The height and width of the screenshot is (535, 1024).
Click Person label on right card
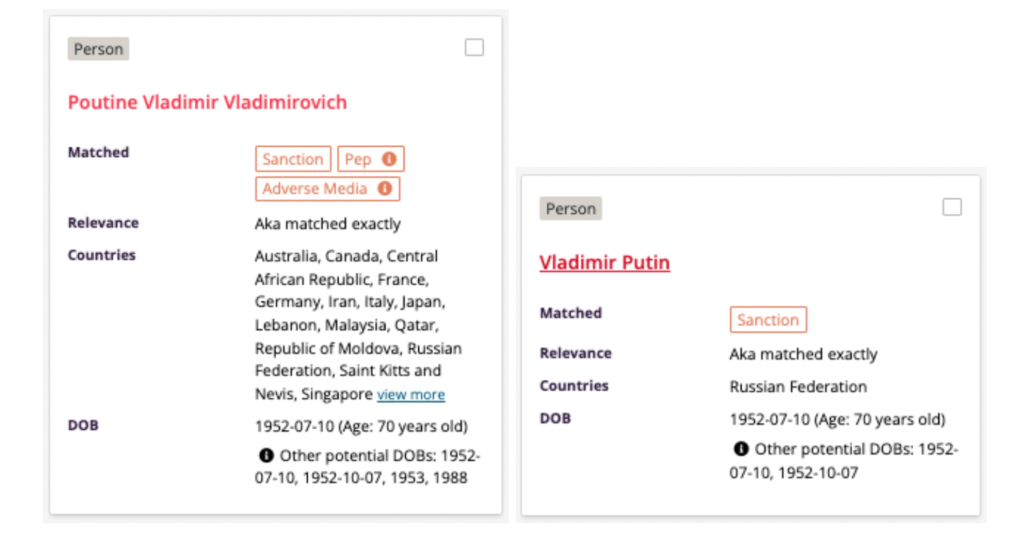(571, 209)
